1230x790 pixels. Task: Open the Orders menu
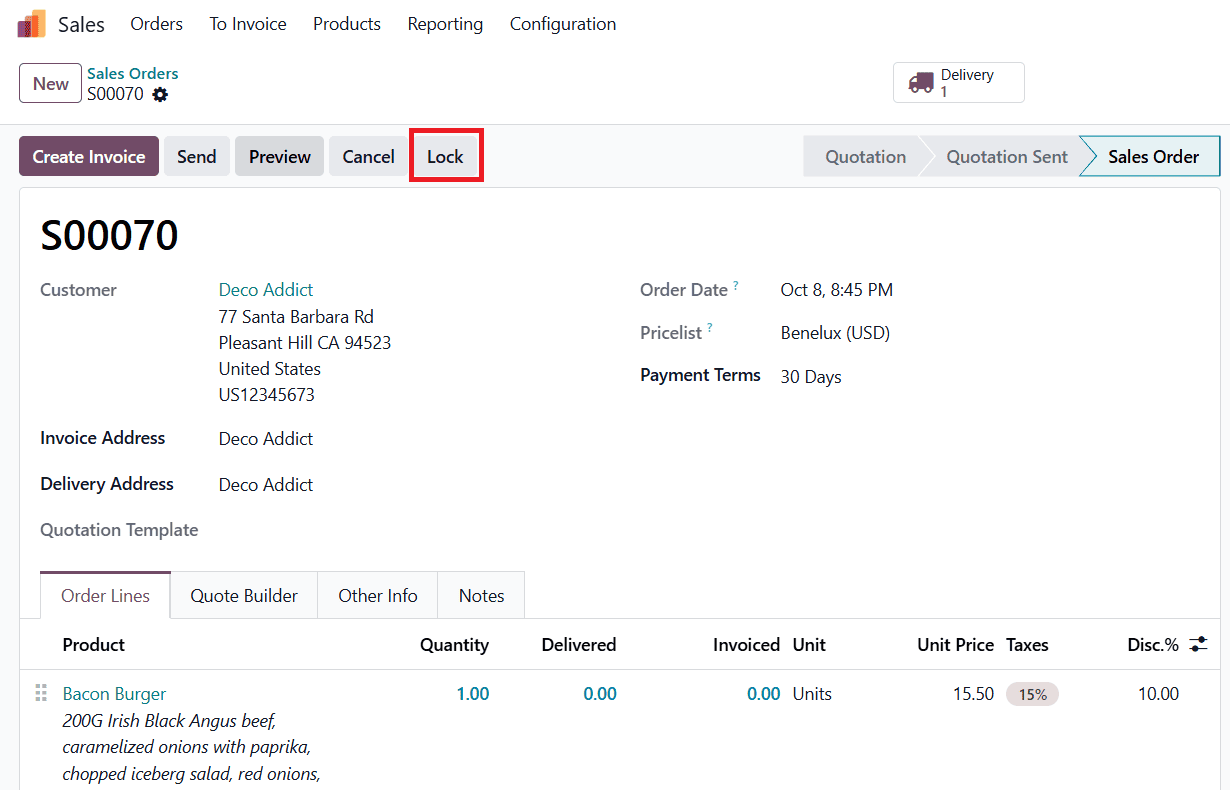156,24
